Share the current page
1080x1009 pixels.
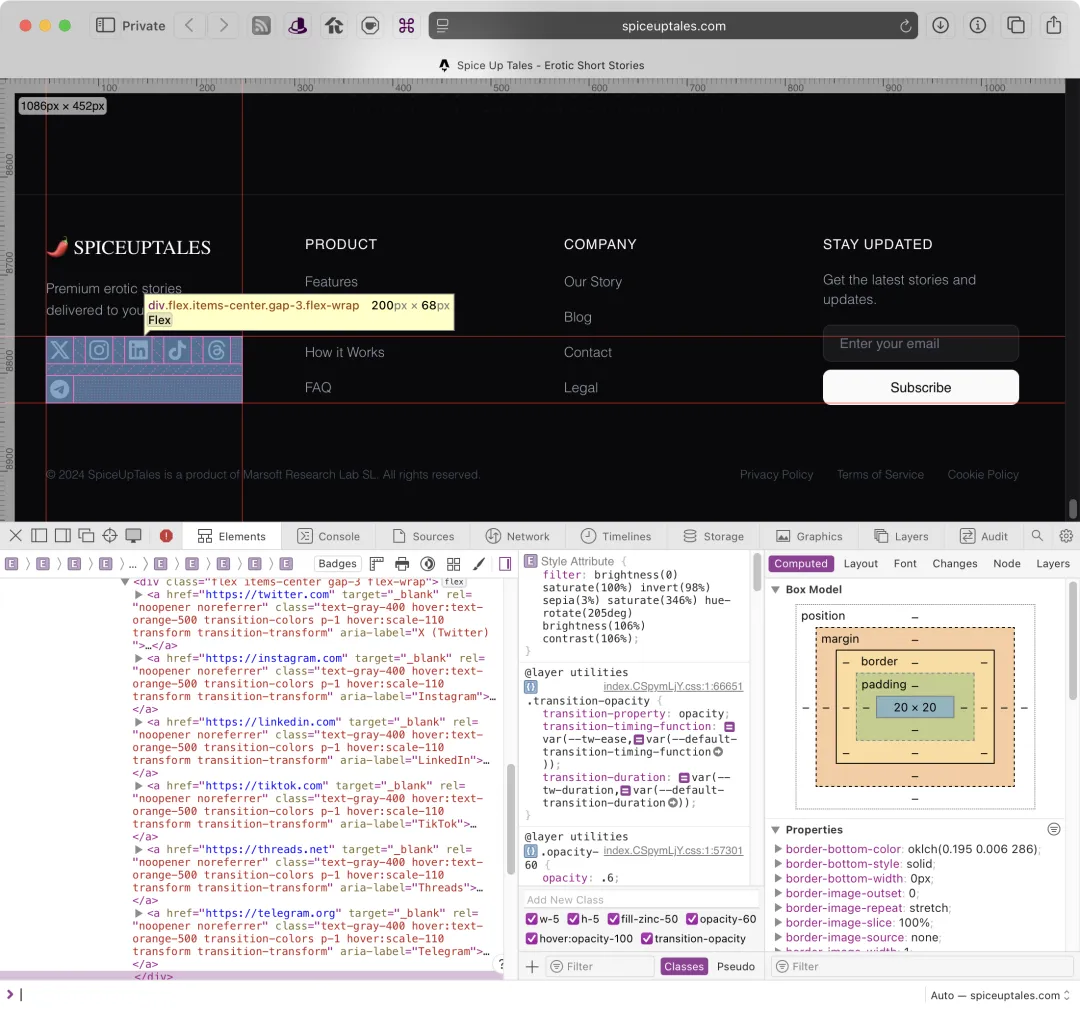coord(1053,25)
